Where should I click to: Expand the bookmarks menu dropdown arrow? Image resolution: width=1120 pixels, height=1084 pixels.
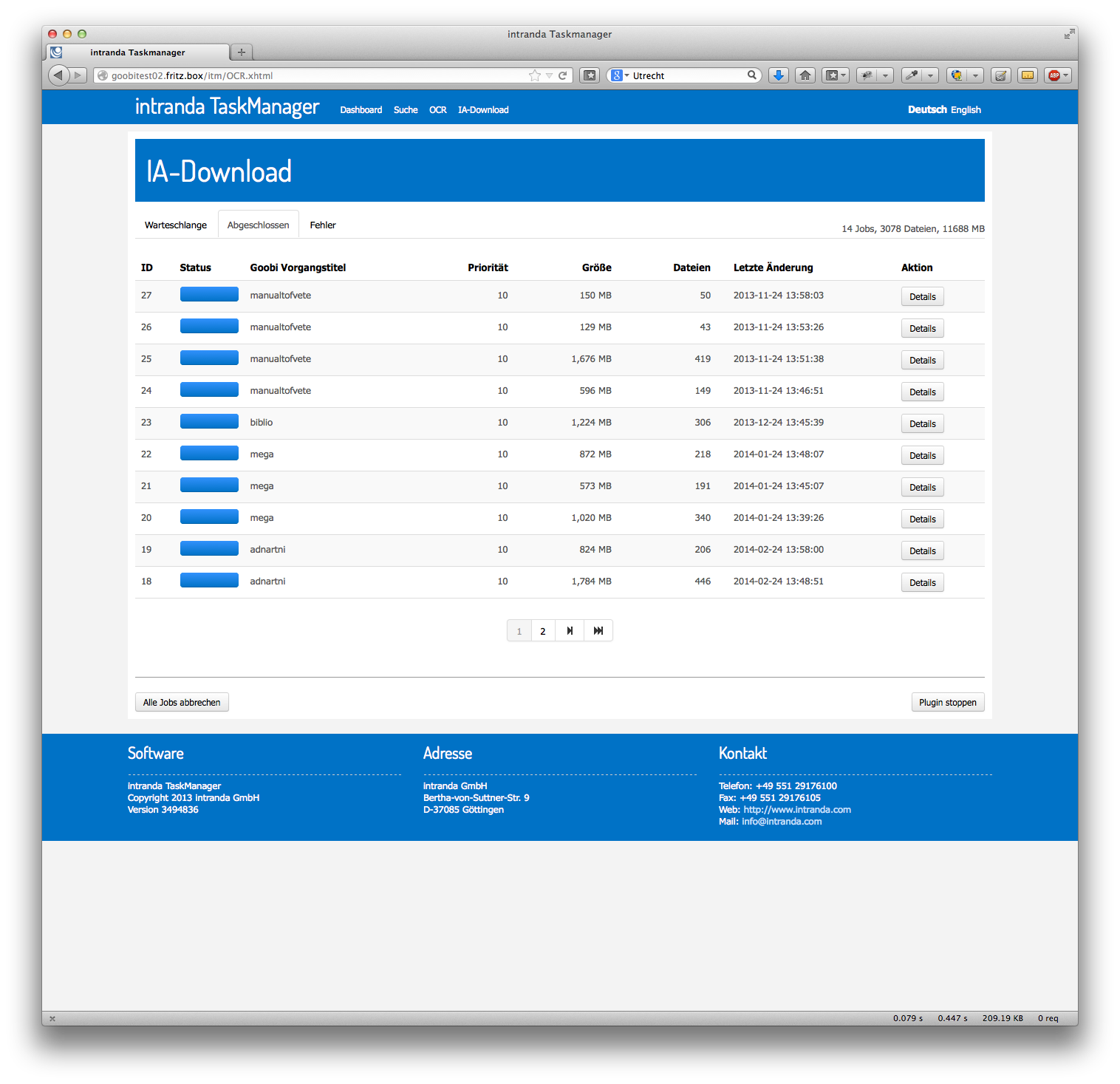click(844, 75)
